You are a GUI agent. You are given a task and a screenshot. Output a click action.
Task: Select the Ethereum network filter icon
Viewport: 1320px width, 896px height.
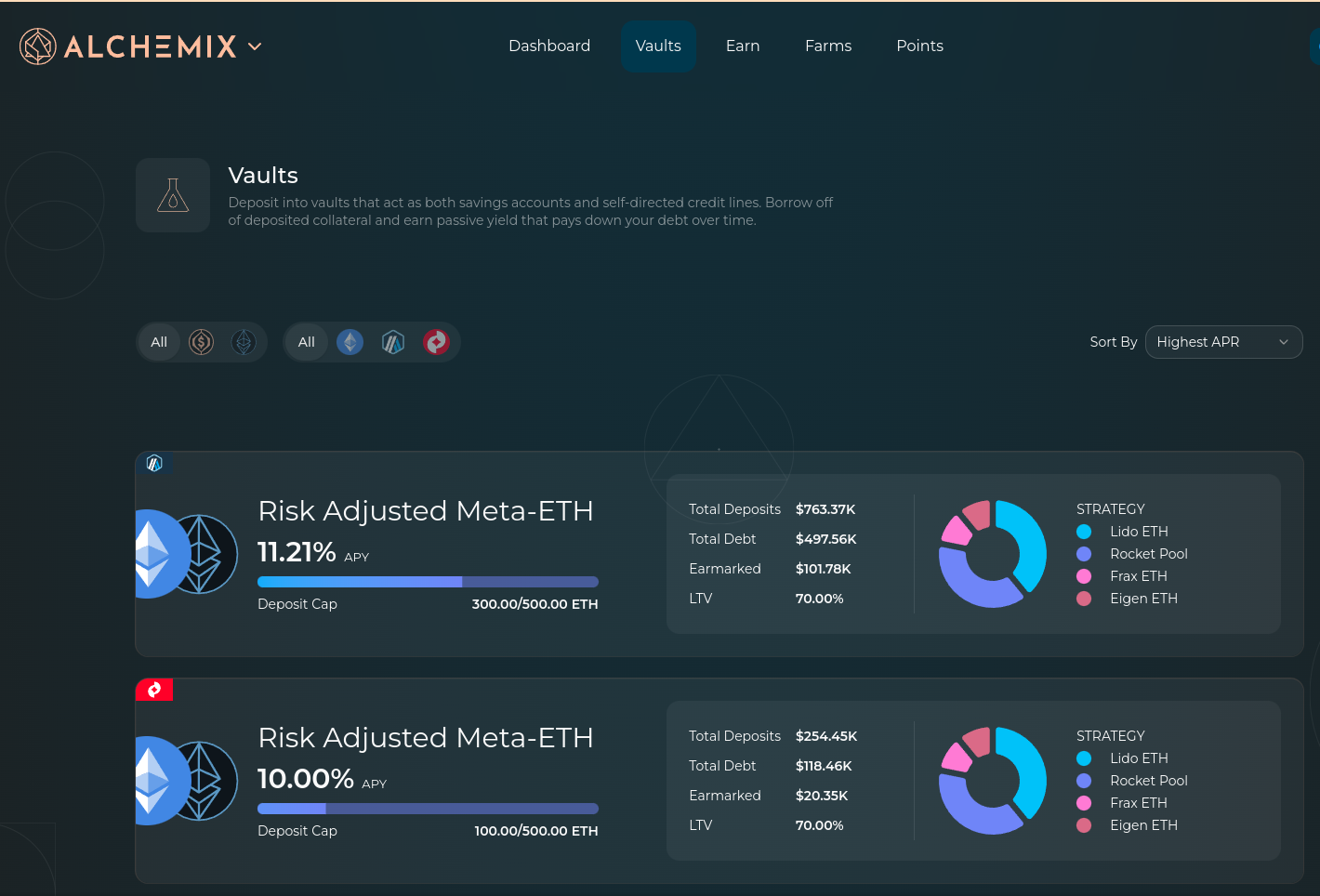click(x=350, y=342)
